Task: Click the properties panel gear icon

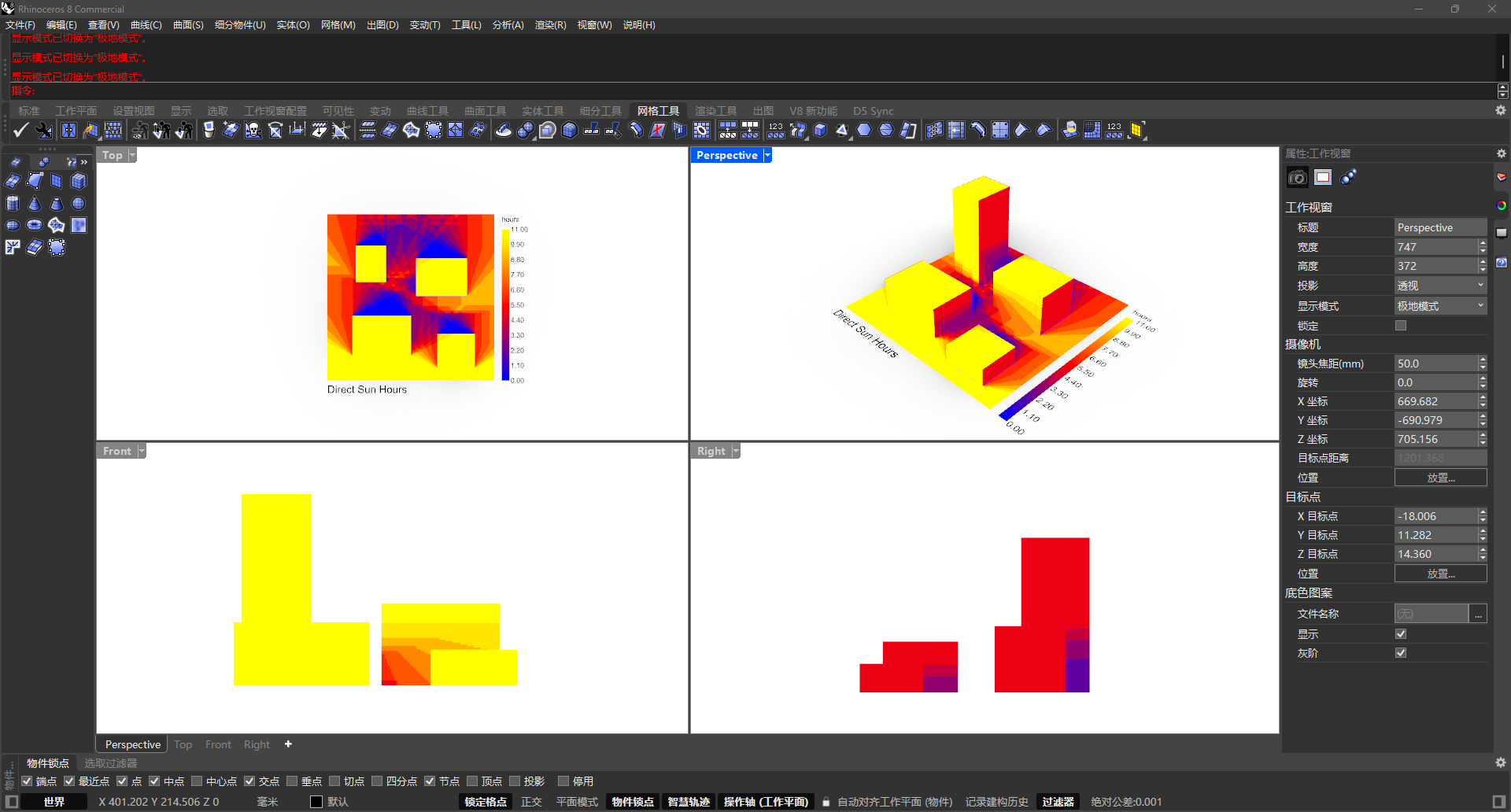Action: [x=1501, y=153]
